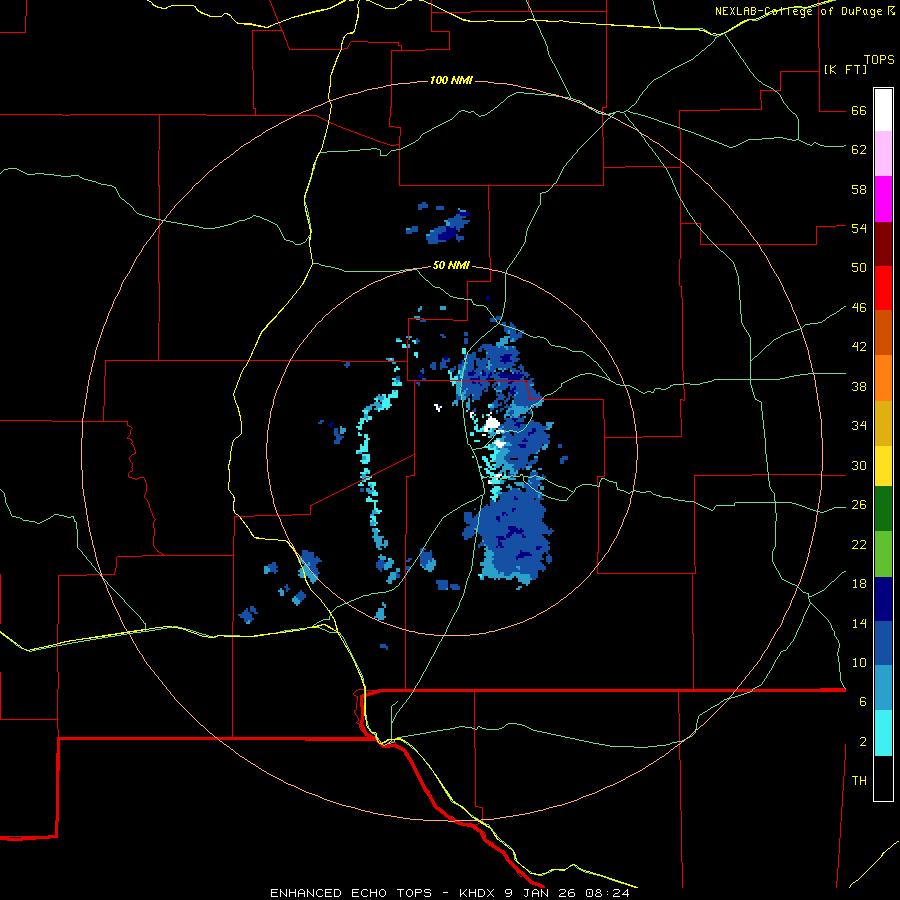
Task: Click the legend value 50
Action: [x=859, y=267]
